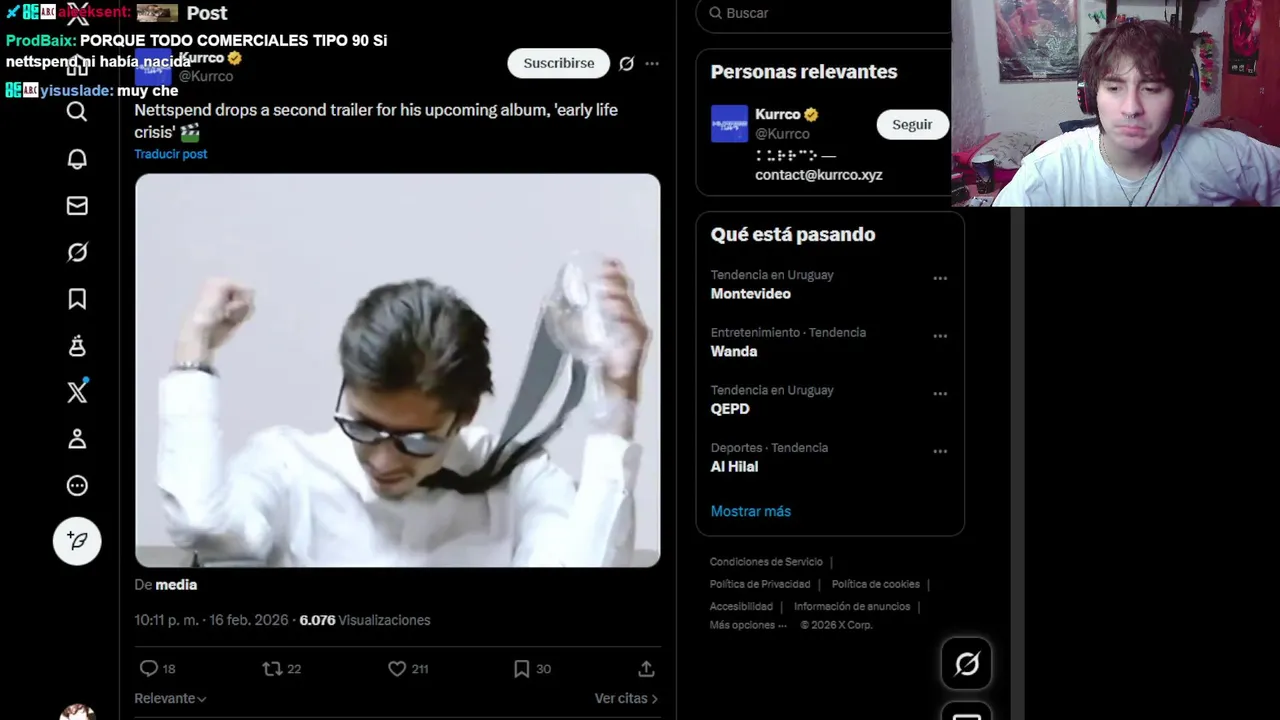Like the post with 211 likes
The image size is (1280, 720).
coord(397,669)
